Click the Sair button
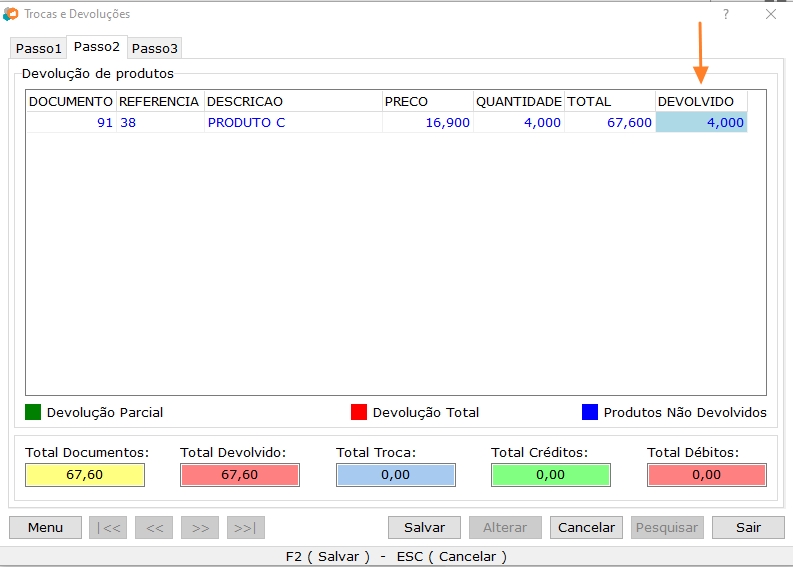The image size is (793, 567). (x=748, y=528)
